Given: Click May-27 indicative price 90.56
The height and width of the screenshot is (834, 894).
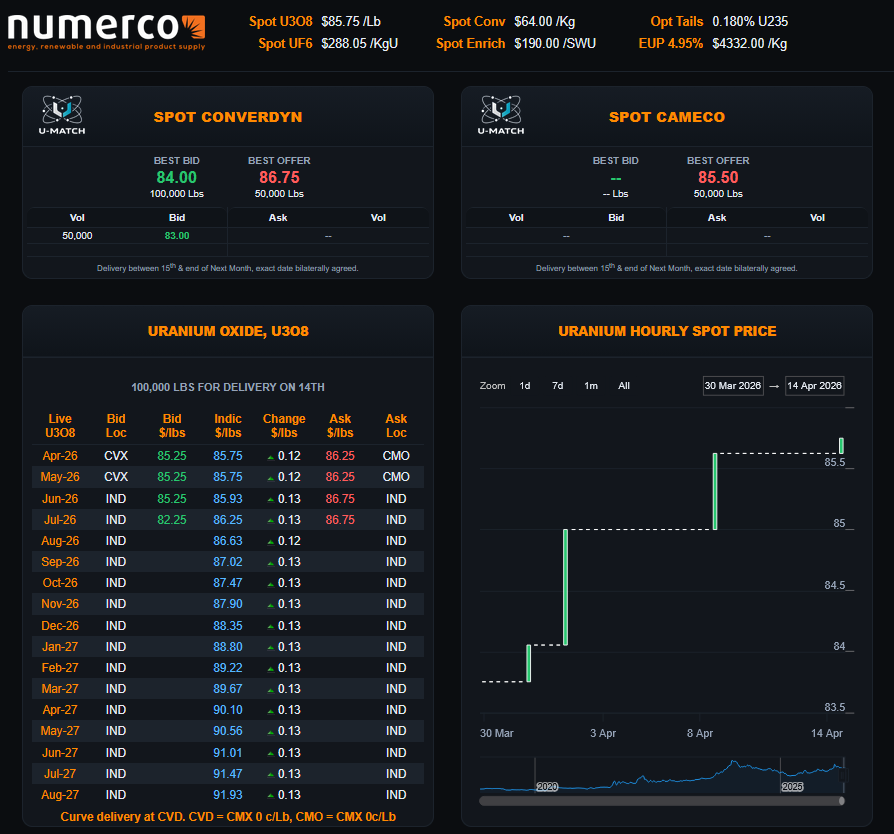Looking at the screenshot, I should (x=227, y=731).
